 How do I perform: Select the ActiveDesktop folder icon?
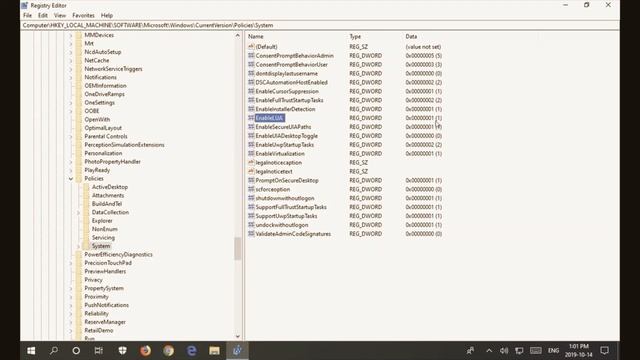tap(86, 187)
